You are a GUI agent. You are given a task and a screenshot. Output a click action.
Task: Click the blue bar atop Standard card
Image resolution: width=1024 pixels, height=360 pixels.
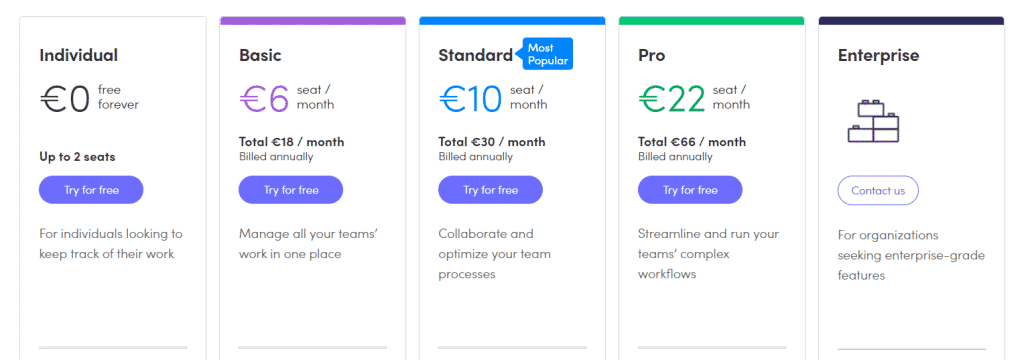[x=513, y=21]
